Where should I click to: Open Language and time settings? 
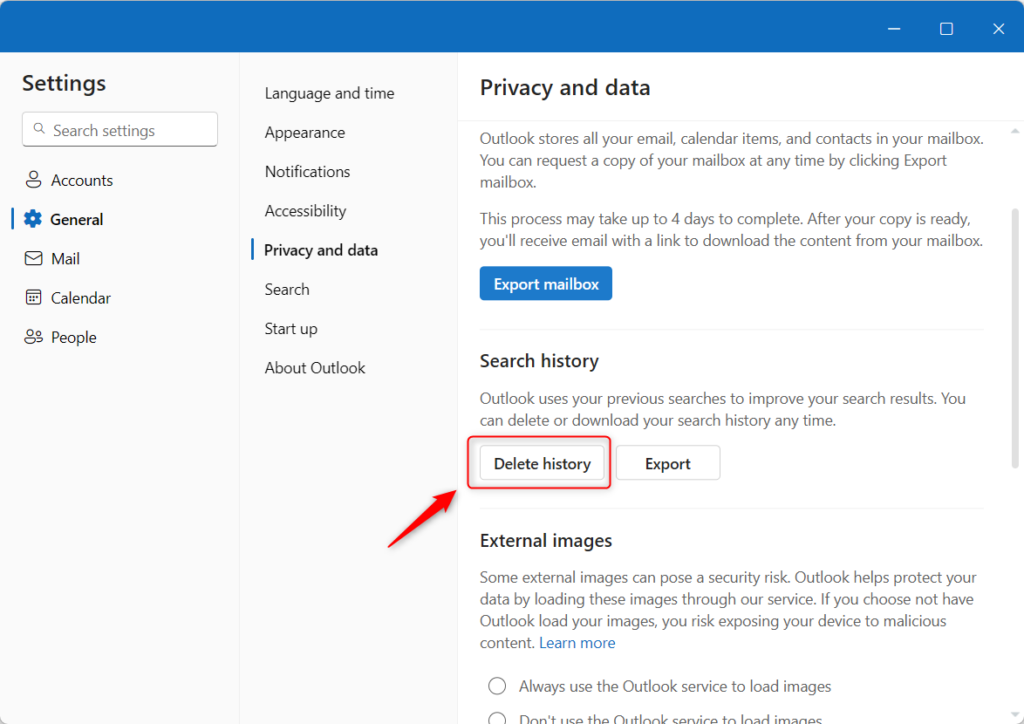329,93
